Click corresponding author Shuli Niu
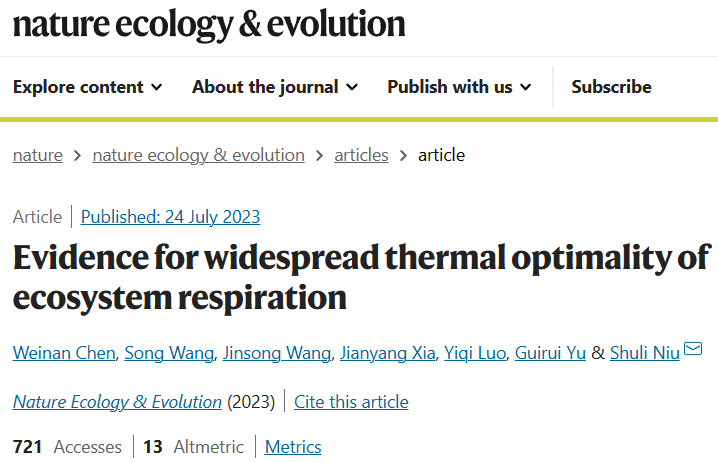 coord(644,352)
